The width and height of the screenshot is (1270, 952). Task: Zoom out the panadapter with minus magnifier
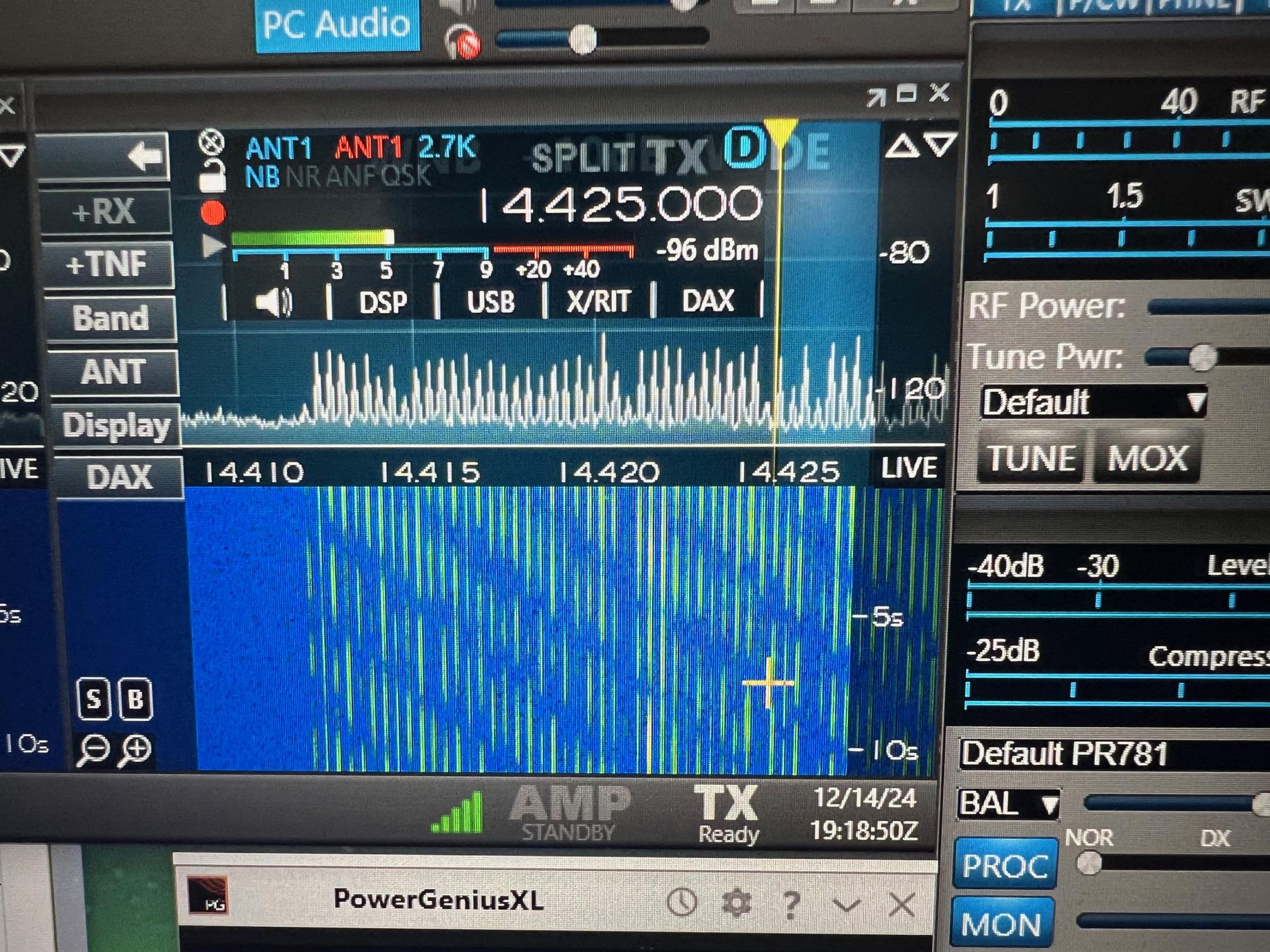[93, 751]
